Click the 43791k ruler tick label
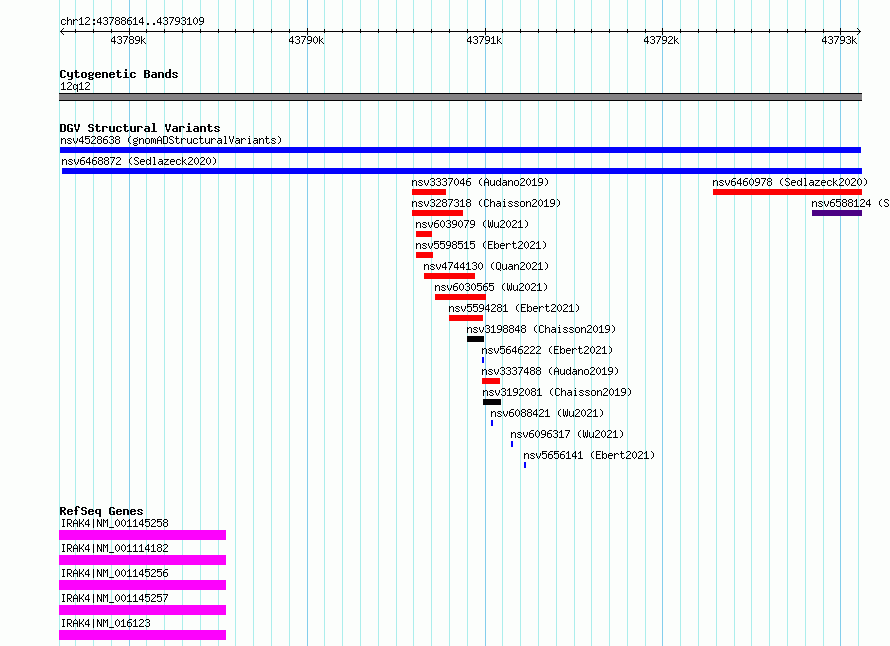The image size is (890, 646). click(x=484, y=40)
